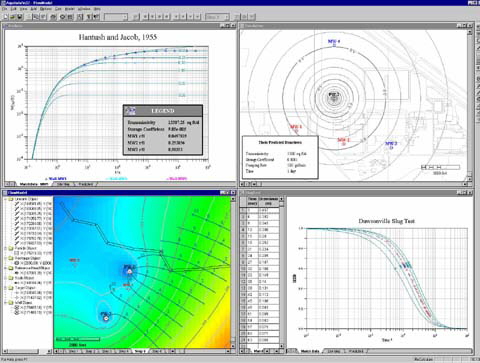Click the Open file toolbar icon
480x363 pixels.
pos(13,16)
